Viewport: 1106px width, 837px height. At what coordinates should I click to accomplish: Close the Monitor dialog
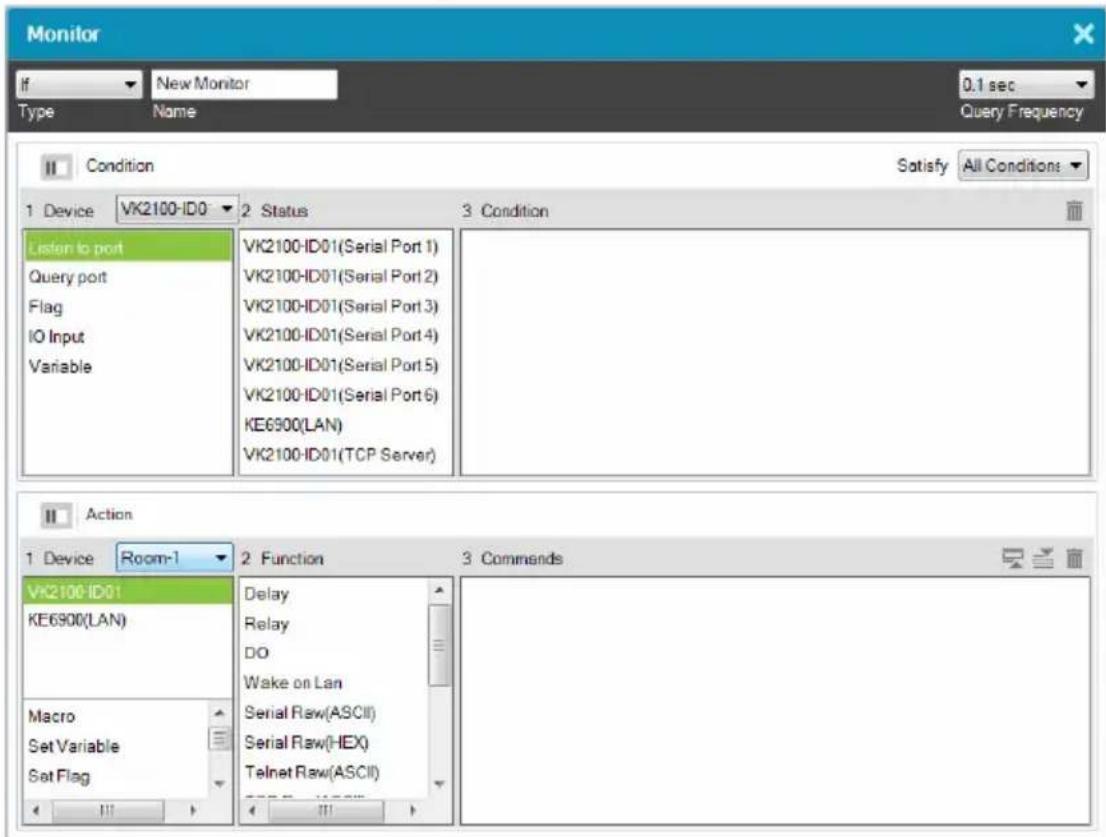click(1083, 33)
